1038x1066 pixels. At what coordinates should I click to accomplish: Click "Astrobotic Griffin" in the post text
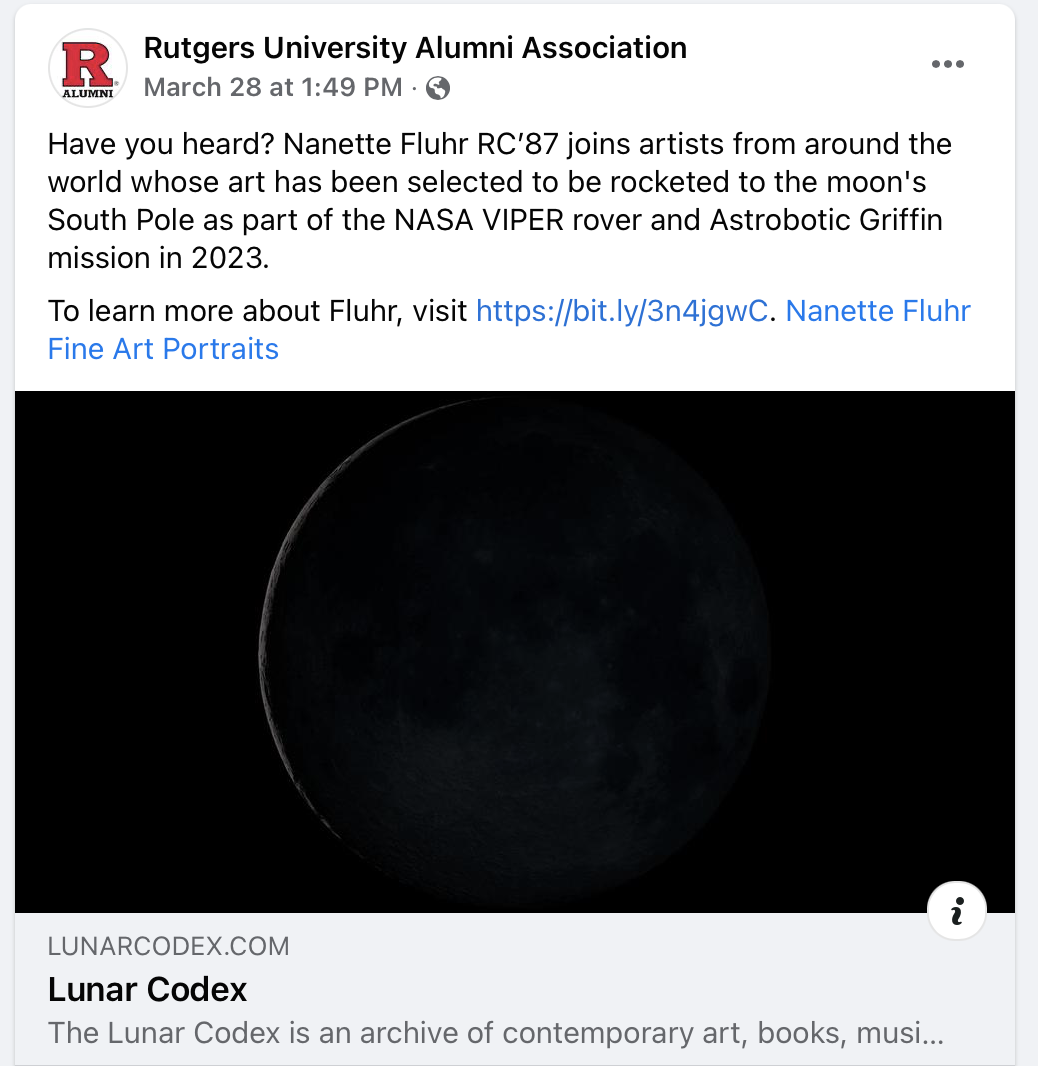click(826, 220)
